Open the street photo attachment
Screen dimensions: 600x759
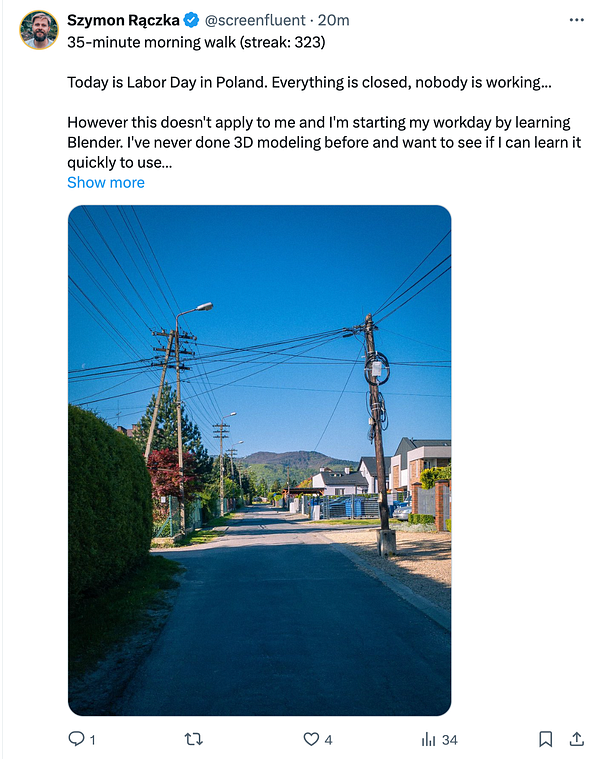259,460
